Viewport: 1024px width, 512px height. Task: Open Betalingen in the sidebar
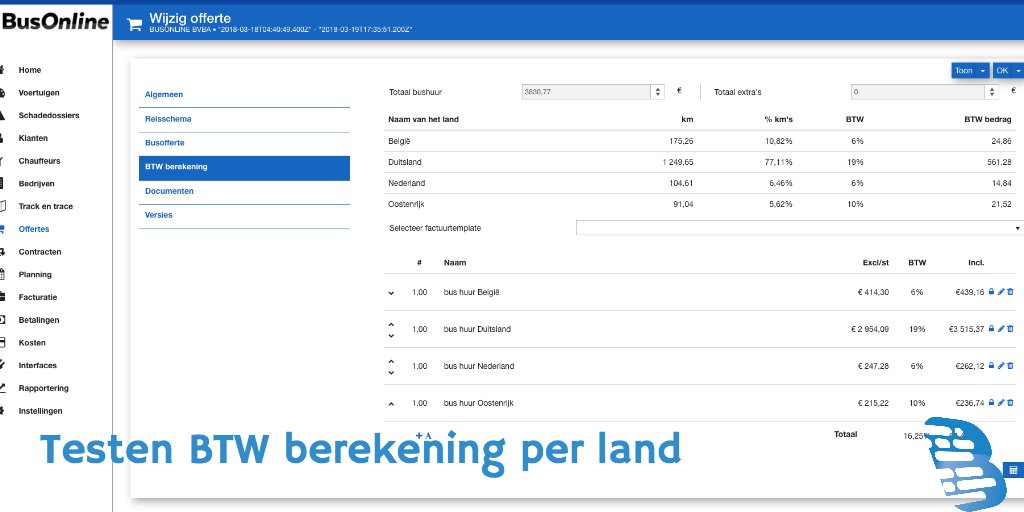39,320
